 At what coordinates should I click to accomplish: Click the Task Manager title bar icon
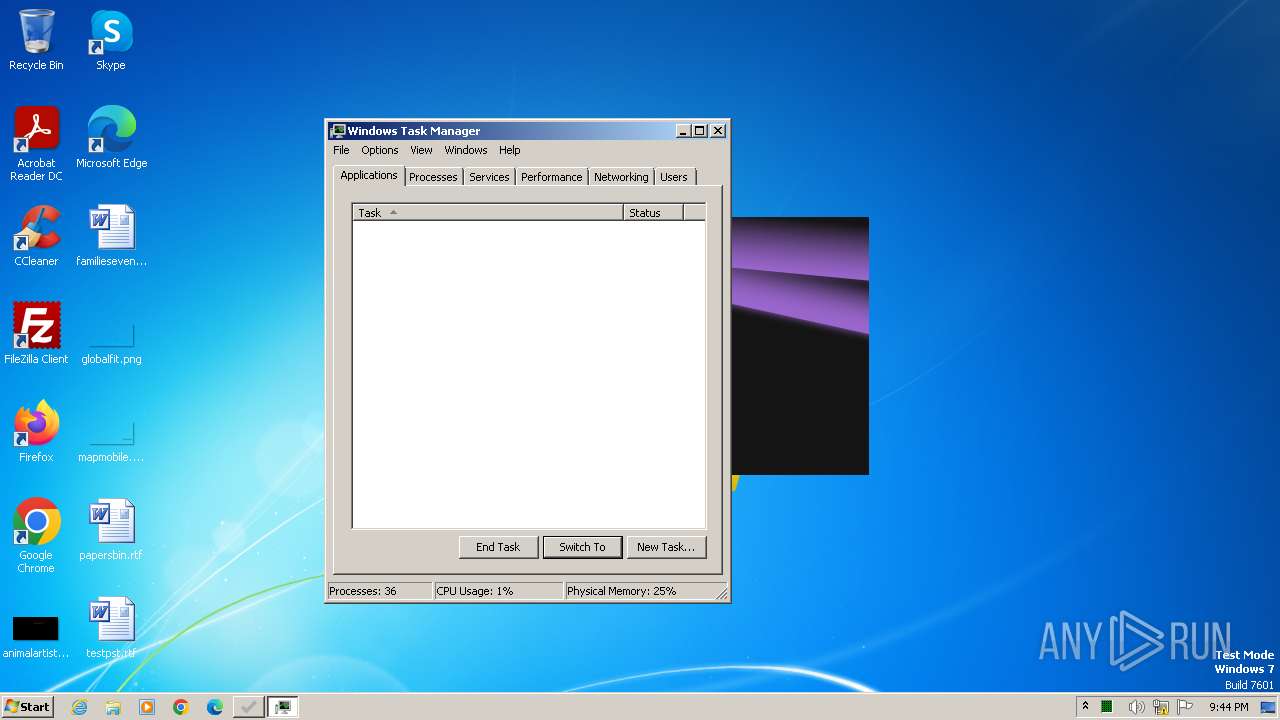338,131
